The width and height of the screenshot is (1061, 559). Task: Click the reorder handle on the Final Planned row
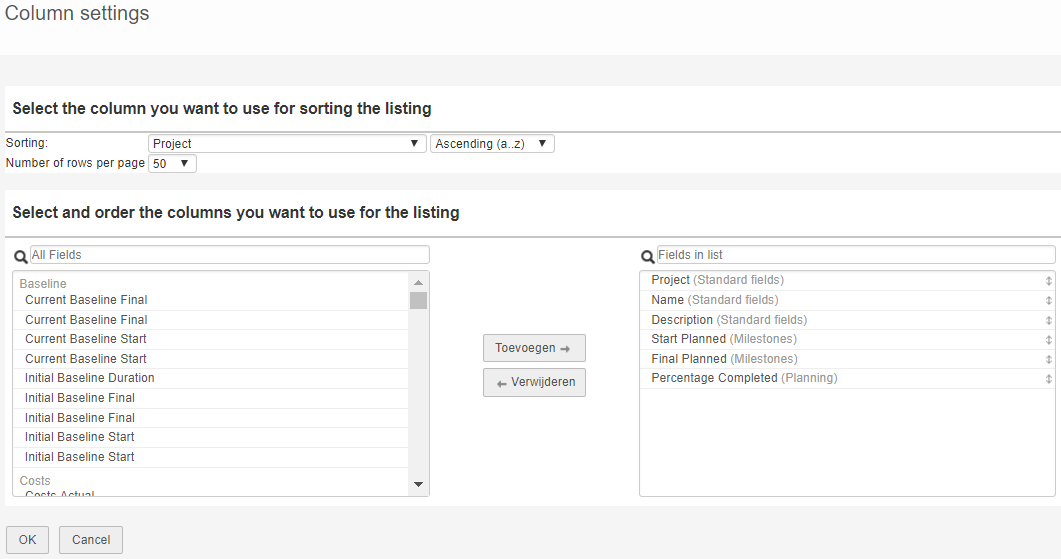click(1048, 359)
